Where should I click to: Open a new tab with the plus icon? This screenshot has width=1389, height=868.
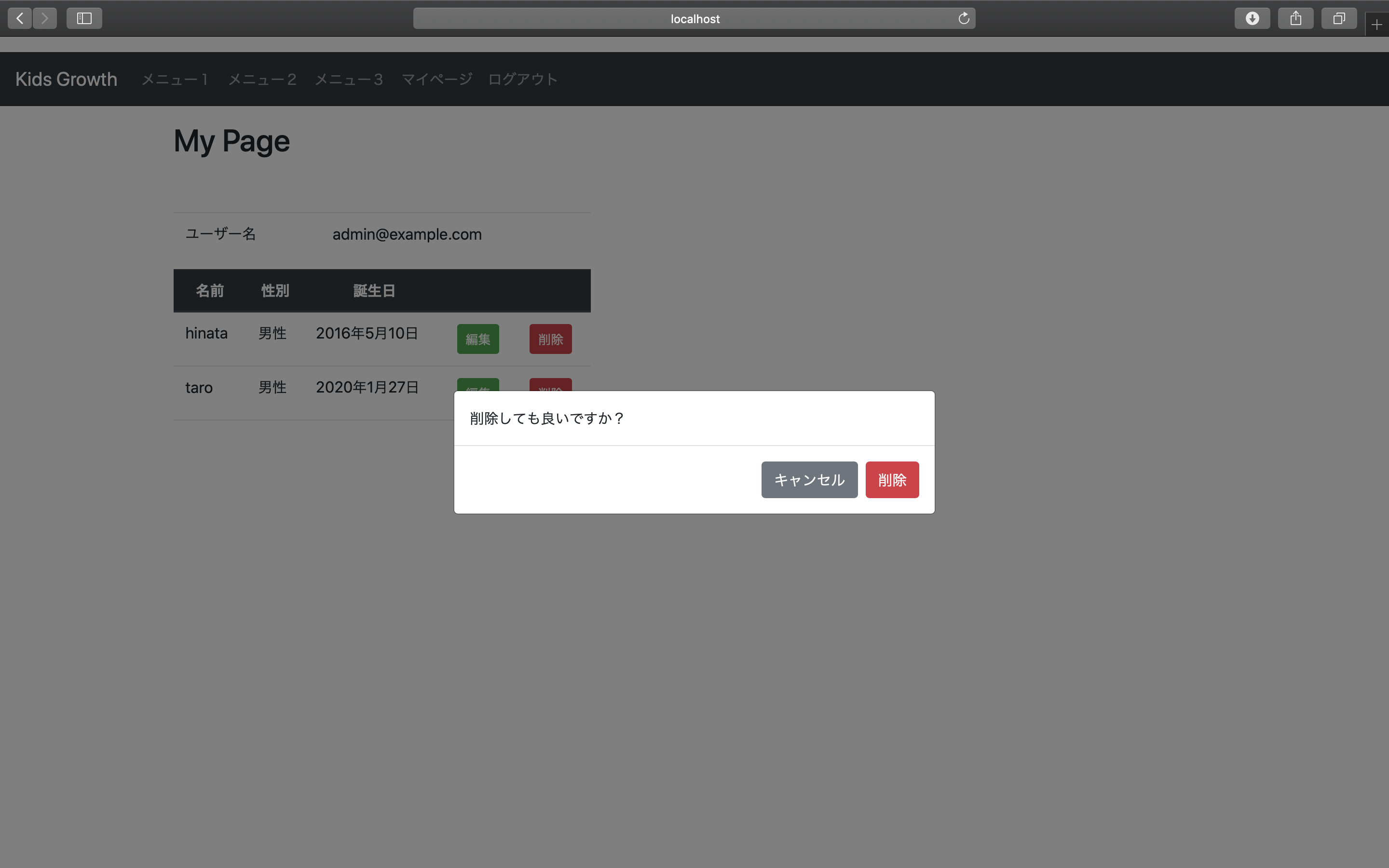pyautogui.click(x=1376, y=25)
